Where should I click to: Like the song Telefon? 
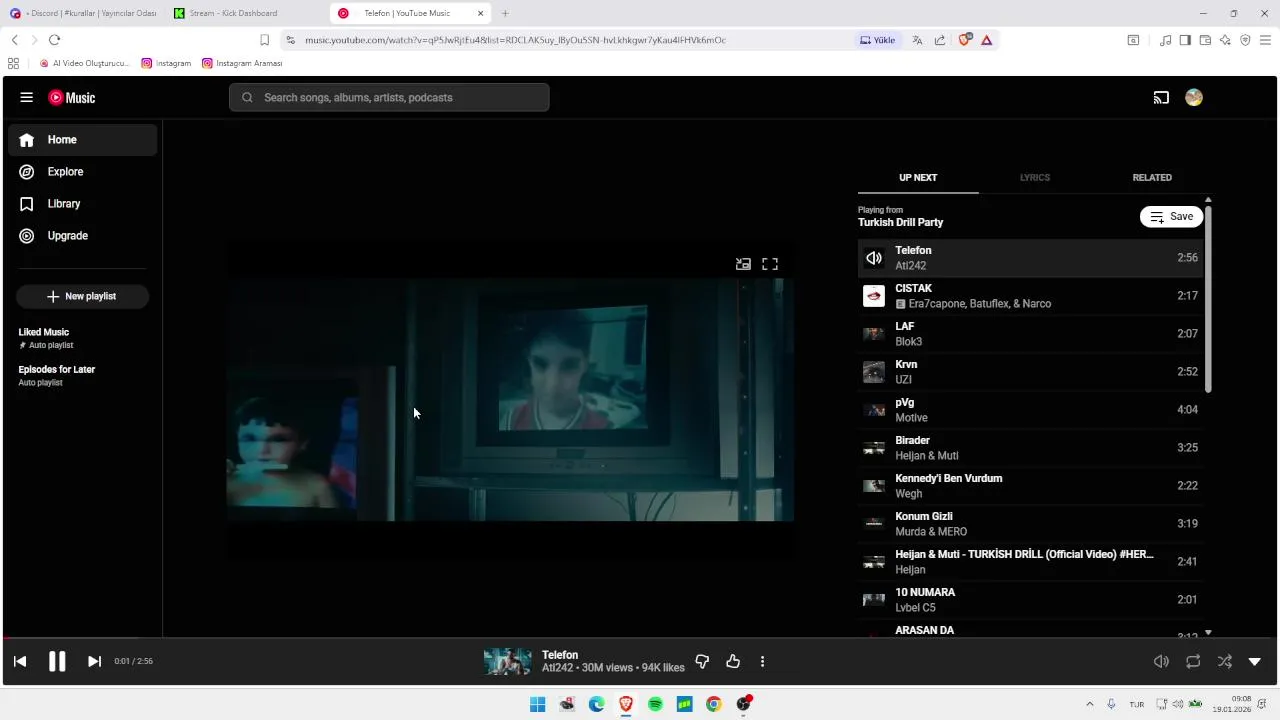733,661
